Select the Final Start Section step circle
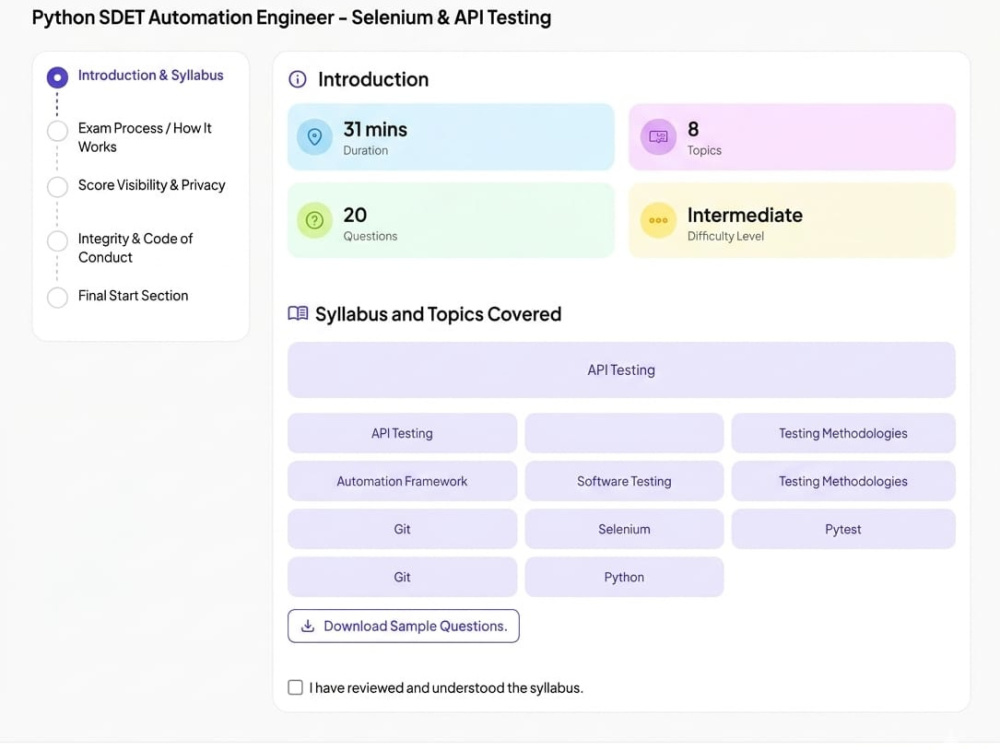1000x750 pixels. click(x=57, y=297)
